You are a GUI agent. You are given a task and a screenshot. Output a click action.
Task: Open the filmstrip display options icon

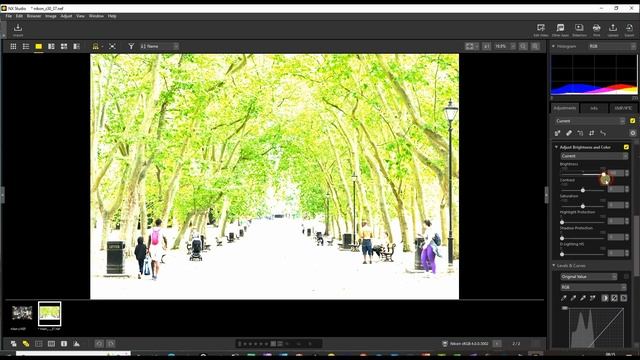(96, 47)
